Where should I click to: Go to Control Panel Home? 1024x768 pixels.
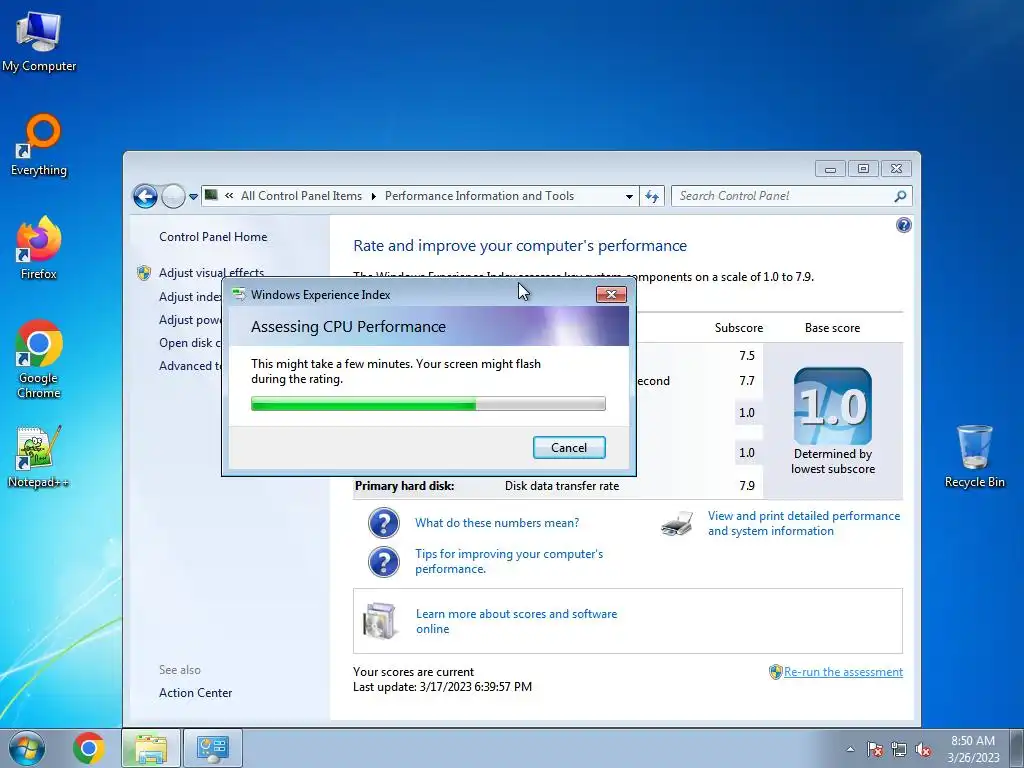[x=213, y=237]
